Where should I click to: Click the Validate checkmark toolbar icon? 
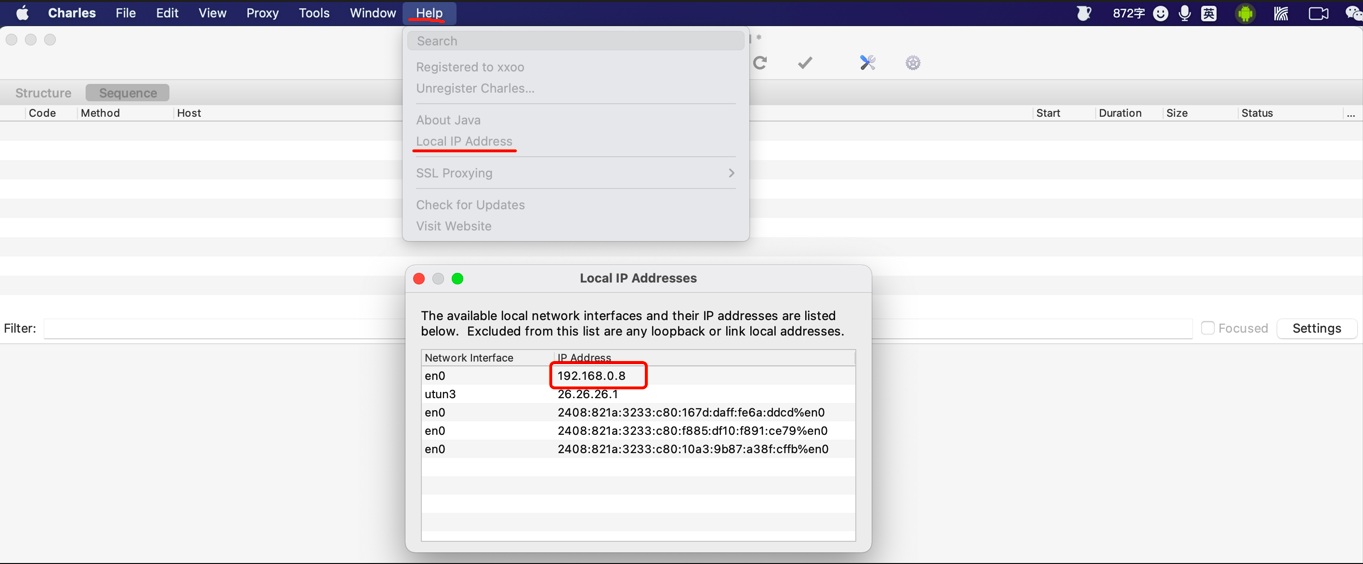click(x=805, y=63)
